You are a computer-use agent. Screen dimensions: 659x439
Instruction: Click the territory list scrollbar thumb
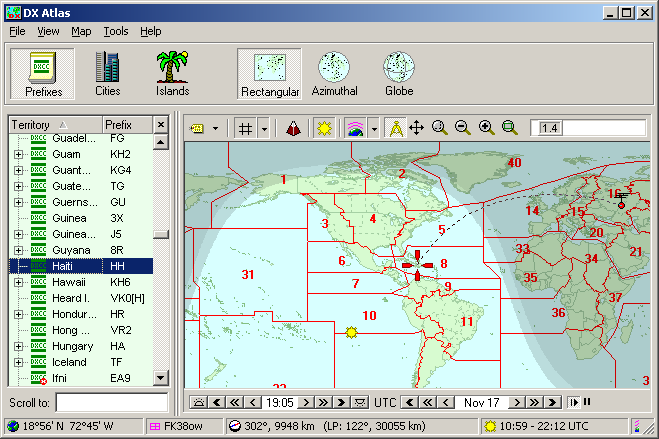pyautogui.click(x=161, y=234)
